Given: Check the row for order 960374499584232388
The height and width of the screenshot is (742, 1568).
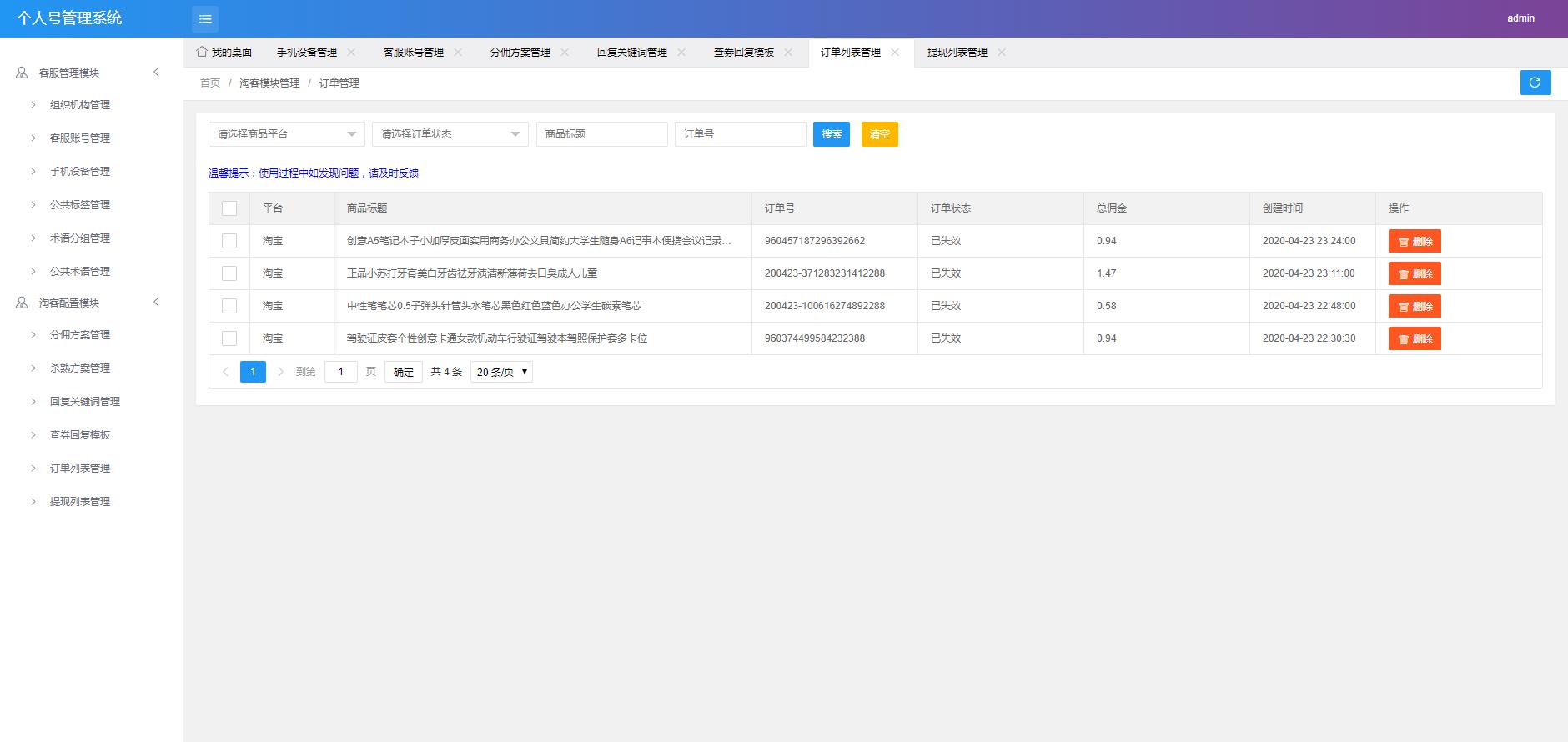Looking at the screenshot, I should coord(229,338).
